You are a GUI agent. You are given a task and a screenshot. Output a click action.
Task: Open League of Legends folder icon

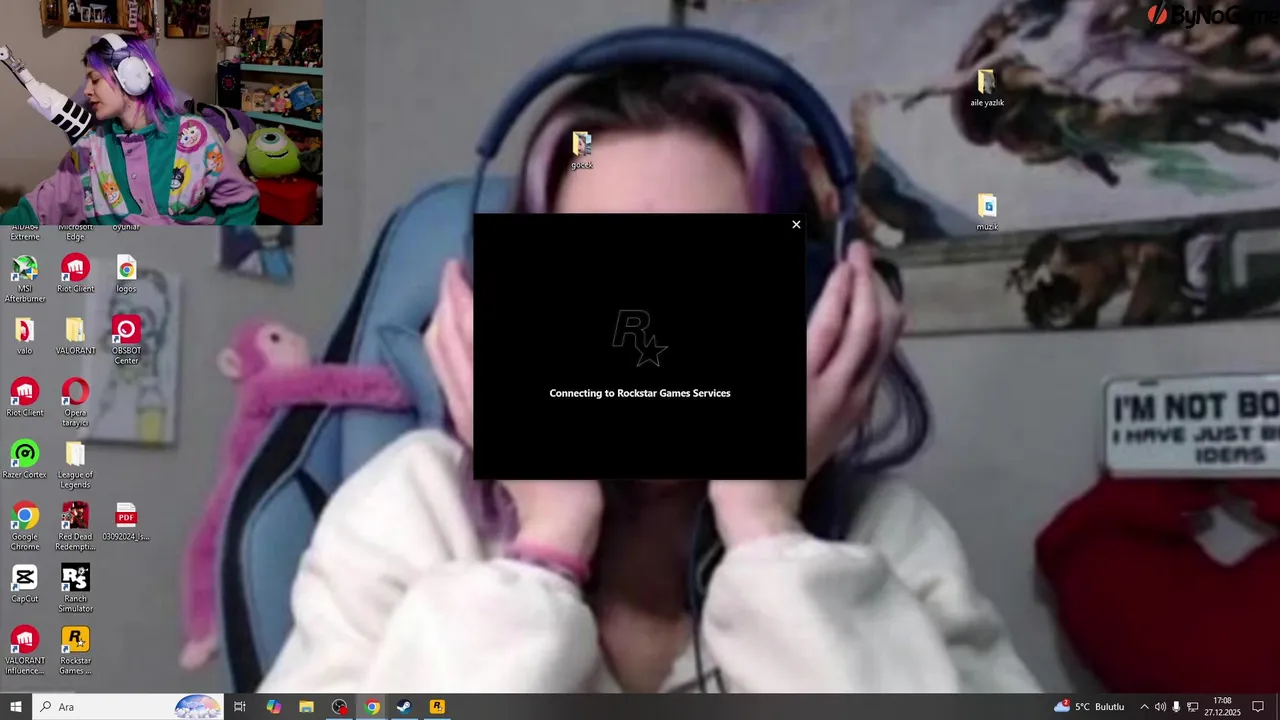pos(75,465)
